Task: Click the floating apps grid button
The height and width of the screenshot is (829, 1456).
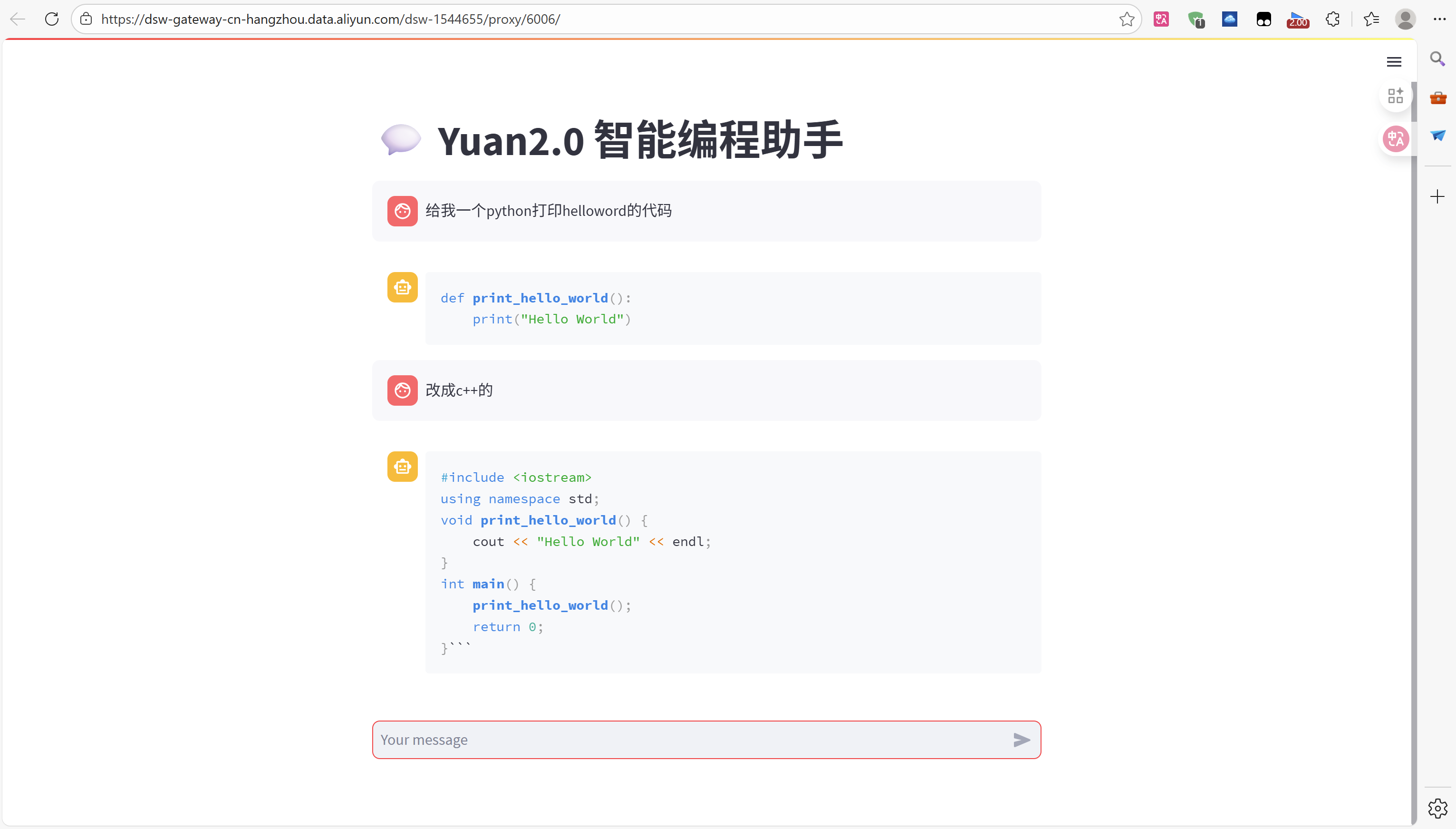Action: 1396,96
